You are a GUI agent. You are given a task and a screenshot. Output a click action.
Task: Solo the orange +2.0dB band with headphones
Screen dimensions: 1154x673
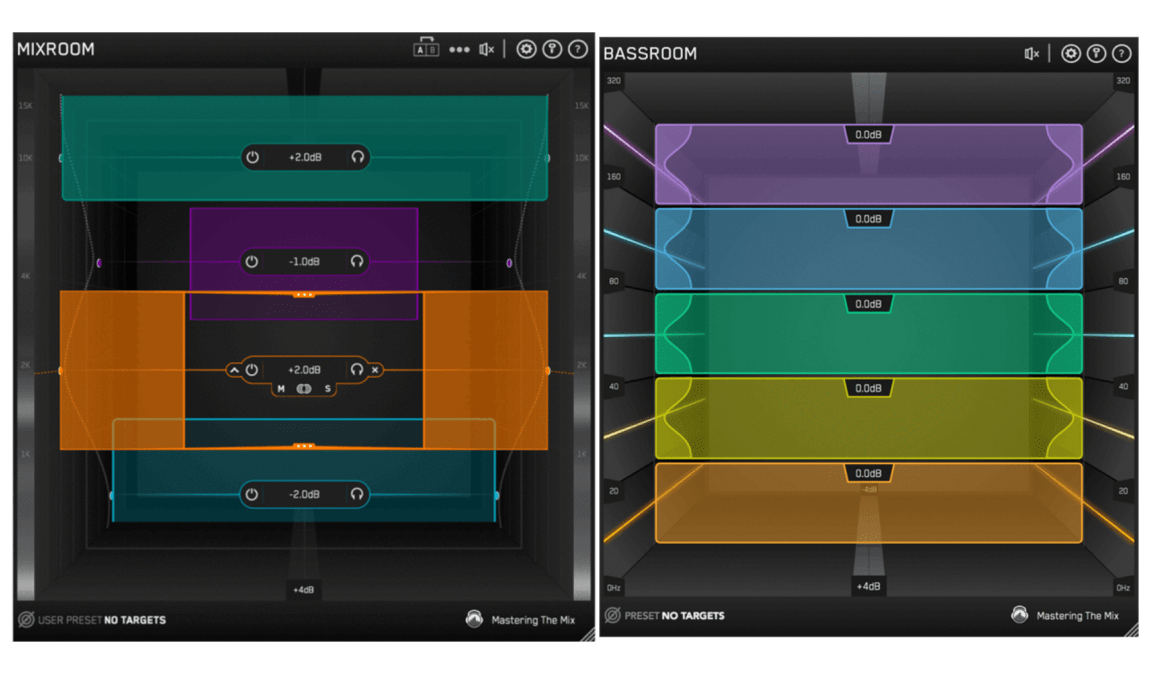[x=357, y=370]
